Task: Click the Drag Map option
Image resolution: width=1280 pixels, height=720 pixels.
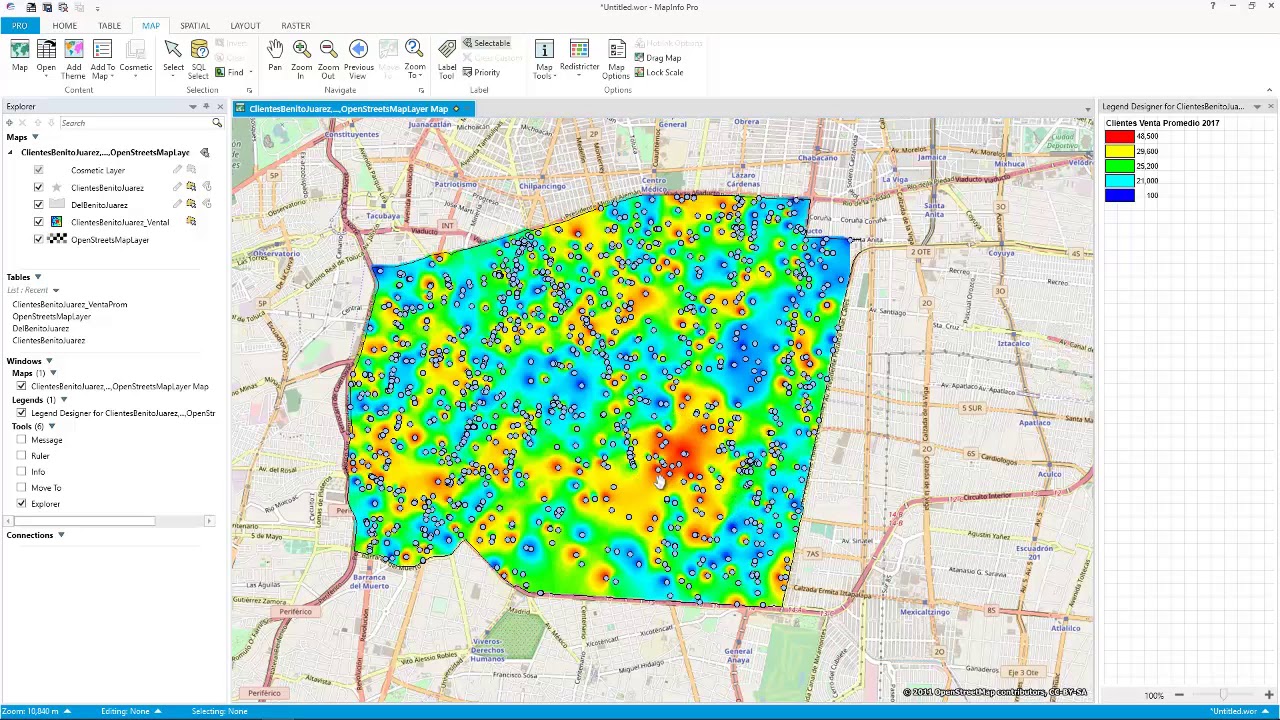Action: tap(658, 58)
